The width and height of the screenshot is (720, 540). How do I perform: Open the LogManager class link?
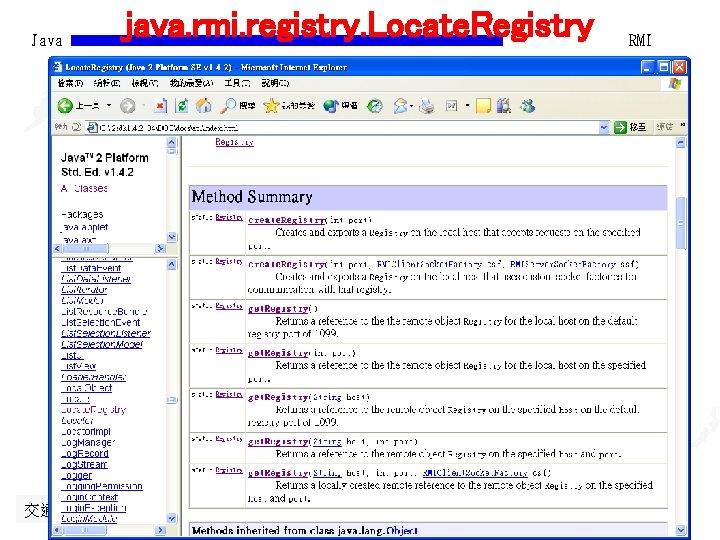[x=88, y=443]
